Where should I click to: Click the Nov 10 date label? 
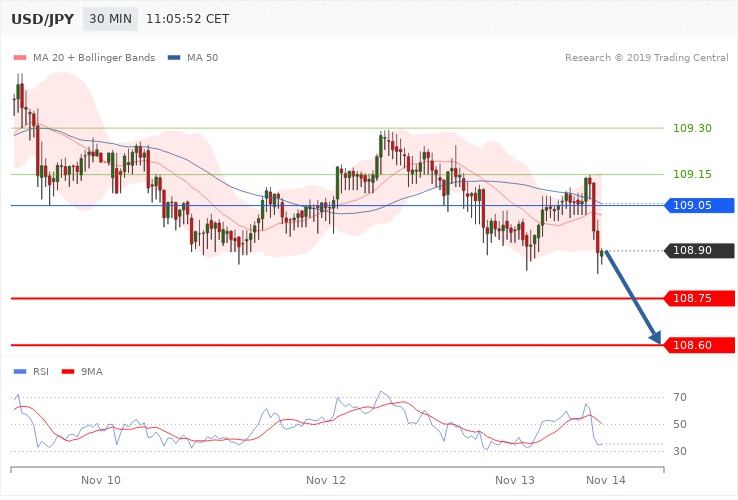[101, 481]
